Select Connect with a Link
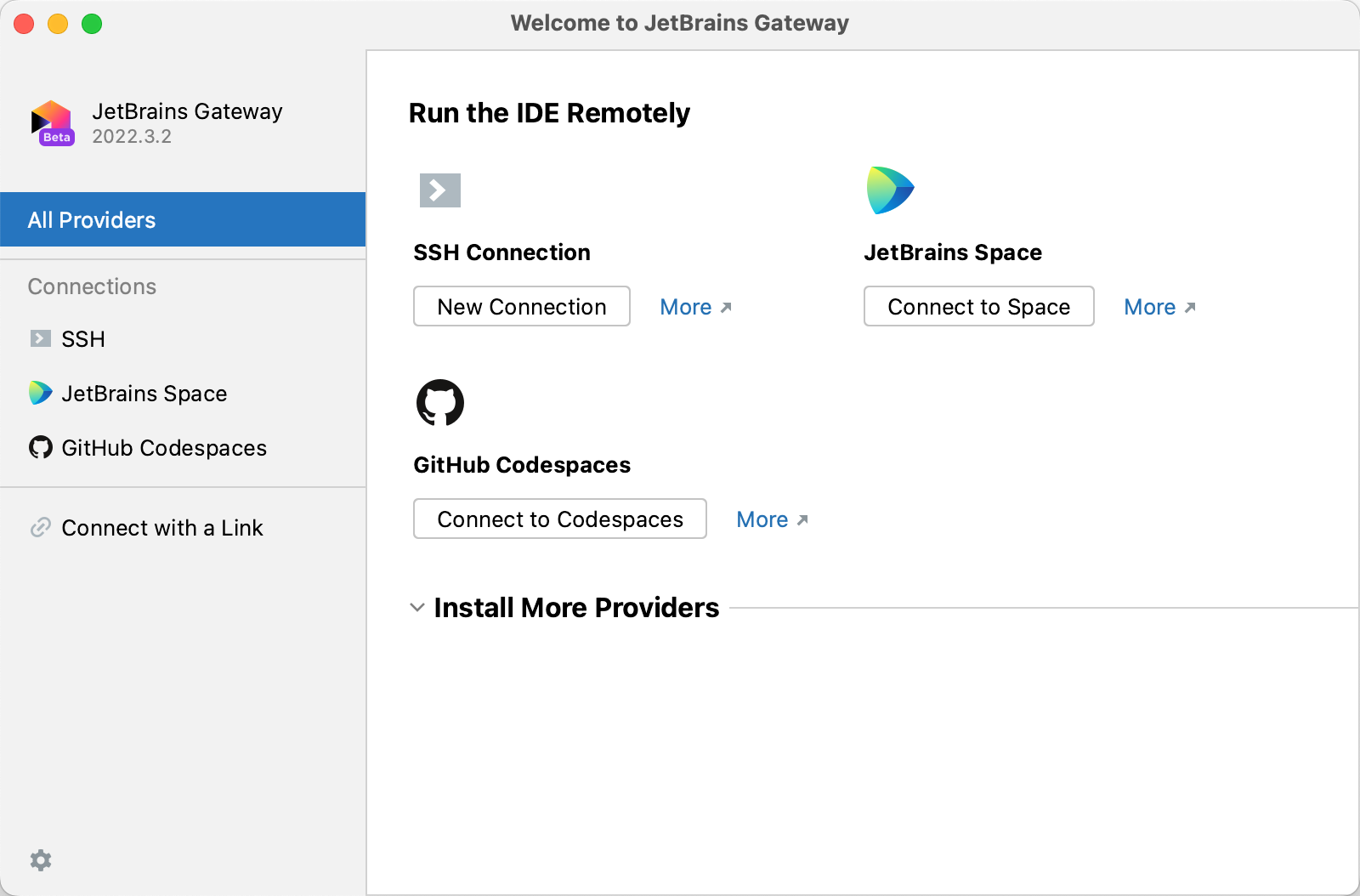 161,528
